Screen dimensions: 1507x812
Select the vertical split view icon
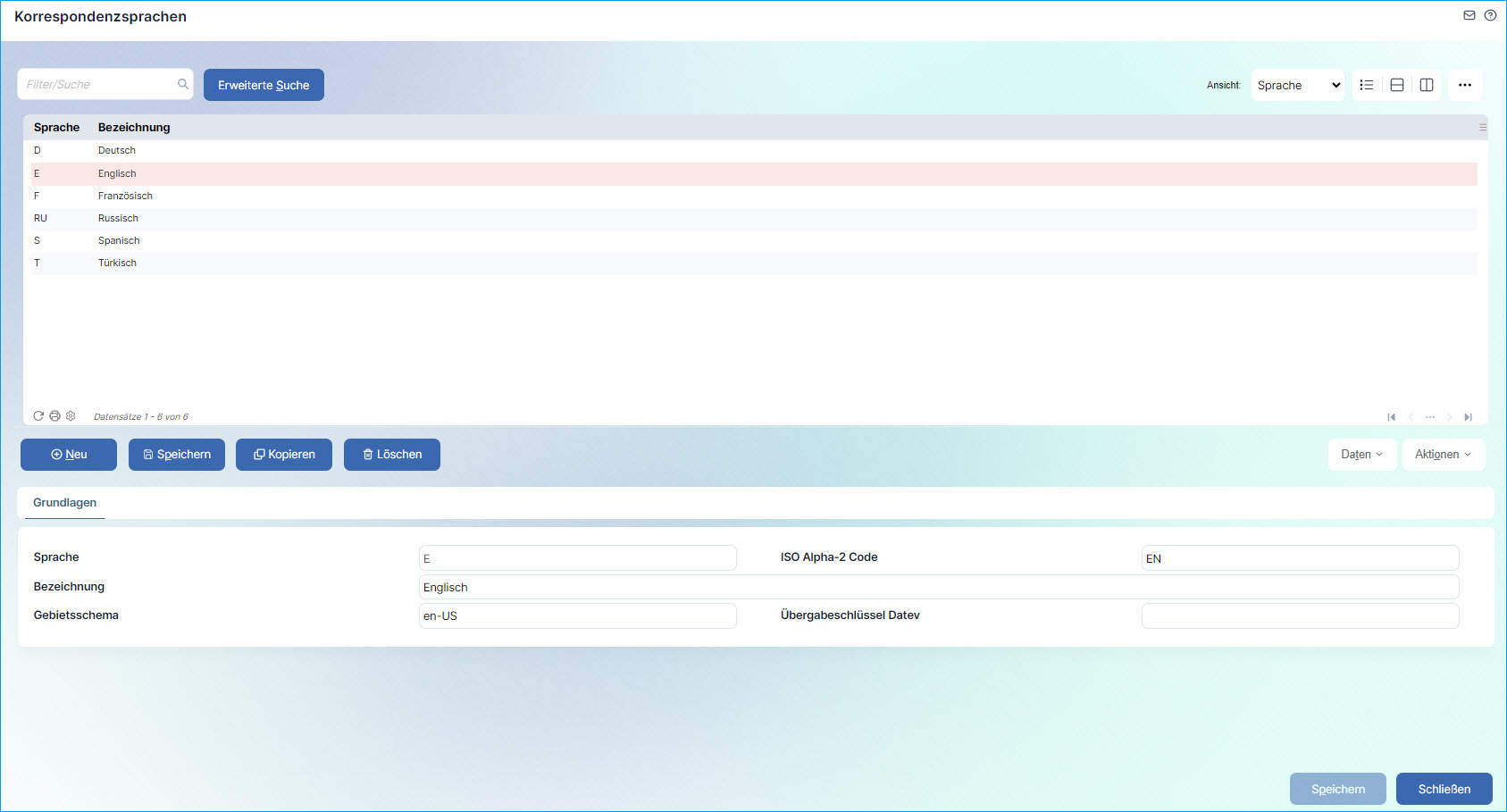pos(1427,85)
